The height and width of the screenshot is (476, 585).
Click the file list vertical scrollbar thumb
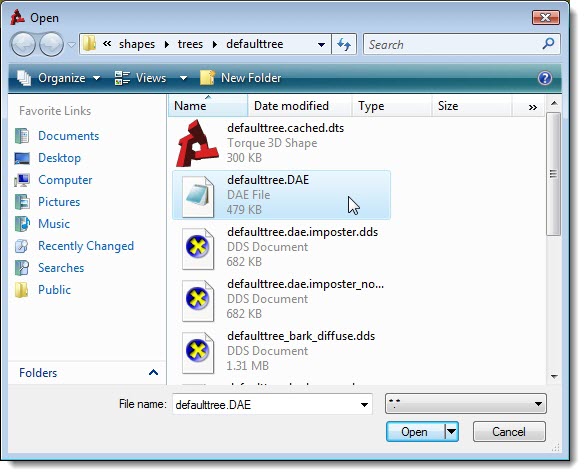554,174
